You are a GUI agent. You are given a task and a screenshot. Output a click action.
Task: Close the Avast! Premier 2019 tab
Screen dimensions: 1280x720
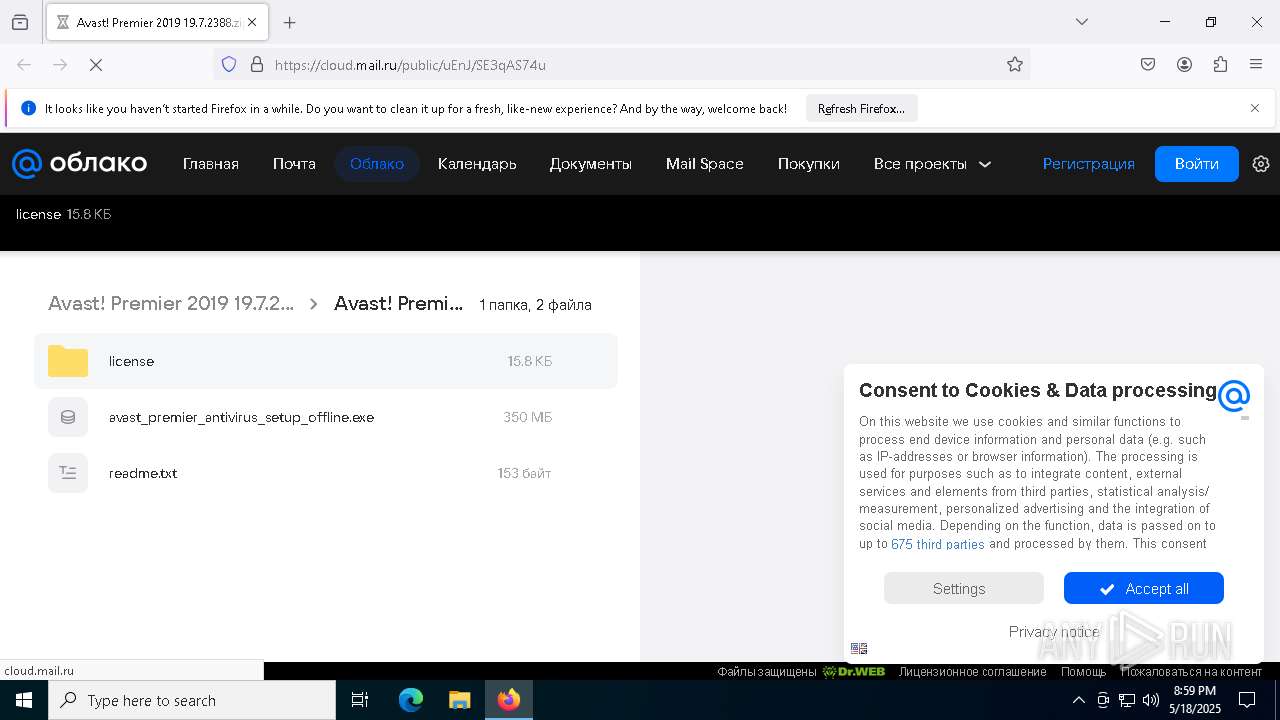tap(253, 22)
